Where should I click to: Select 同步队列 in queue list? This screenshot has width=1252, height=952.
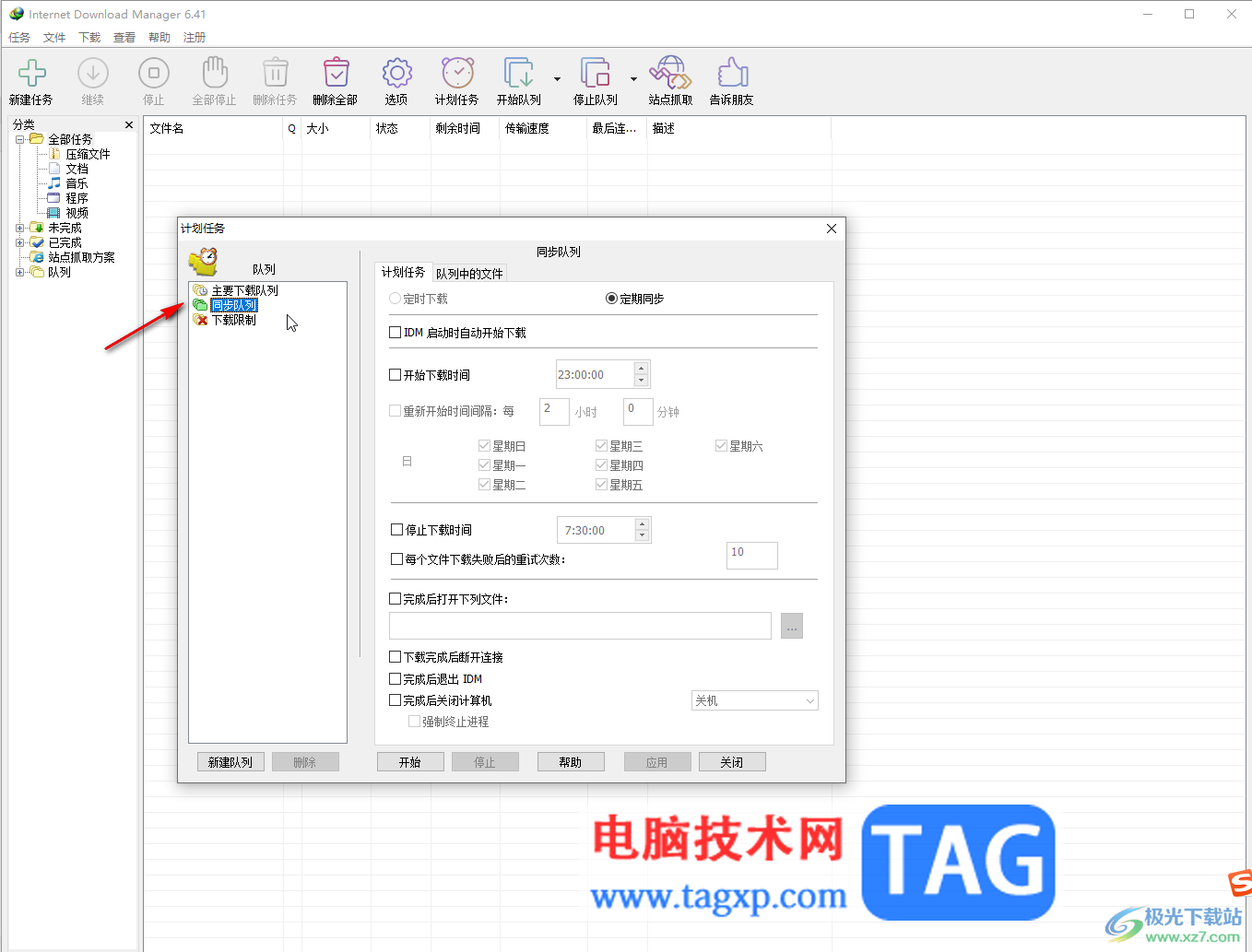tap(233, 305)
